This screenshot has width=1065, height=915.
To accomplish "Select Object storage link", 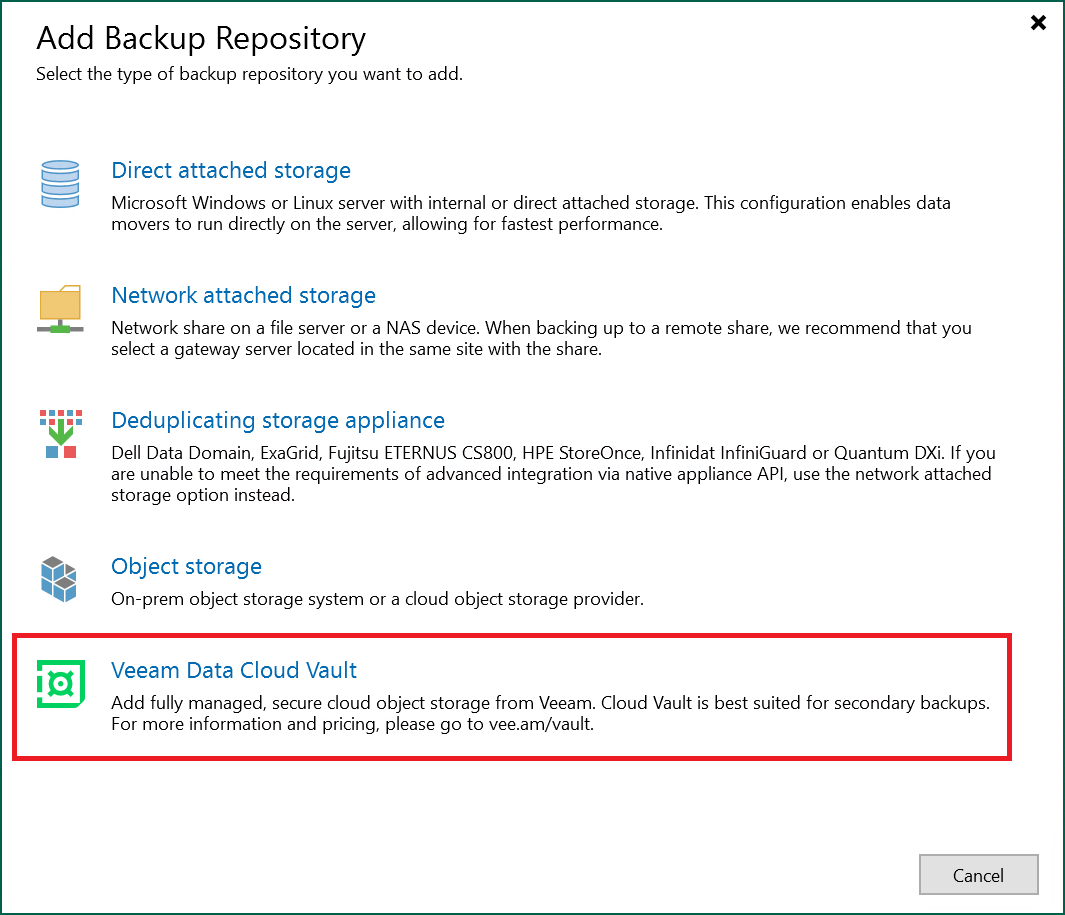I will click(x=186, y=566).
